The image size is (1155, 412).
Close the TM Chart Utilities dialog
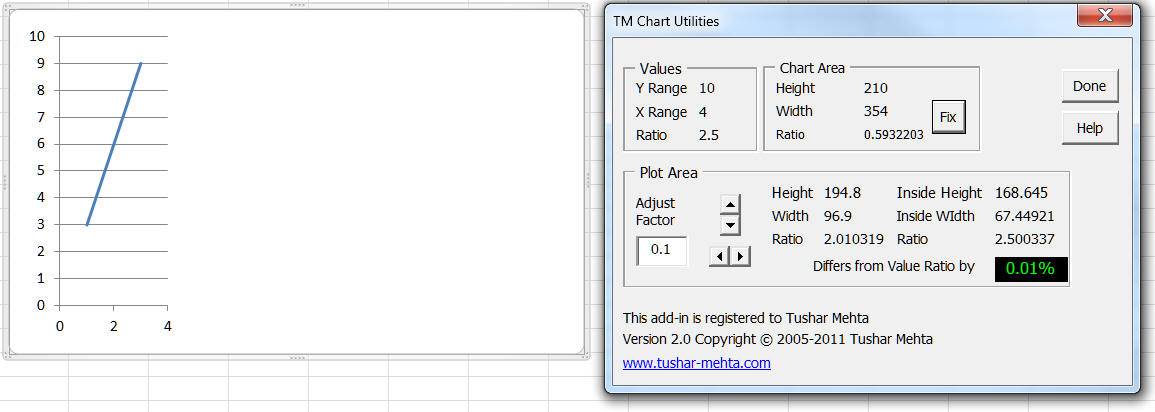click(x=1104, y=17)
